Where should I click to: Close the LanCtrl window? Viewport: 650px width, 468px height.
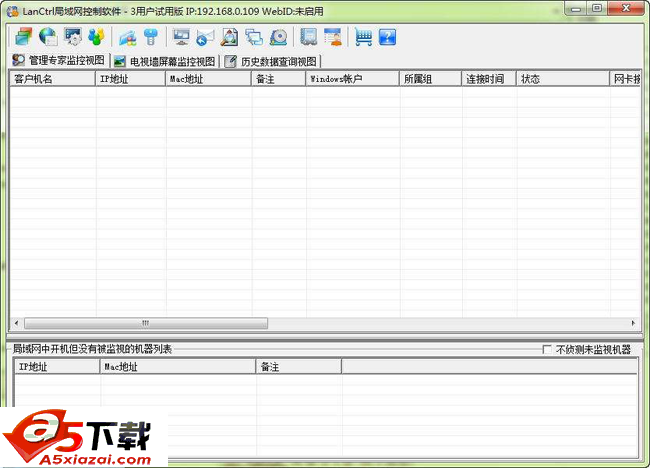coord(626,9)
